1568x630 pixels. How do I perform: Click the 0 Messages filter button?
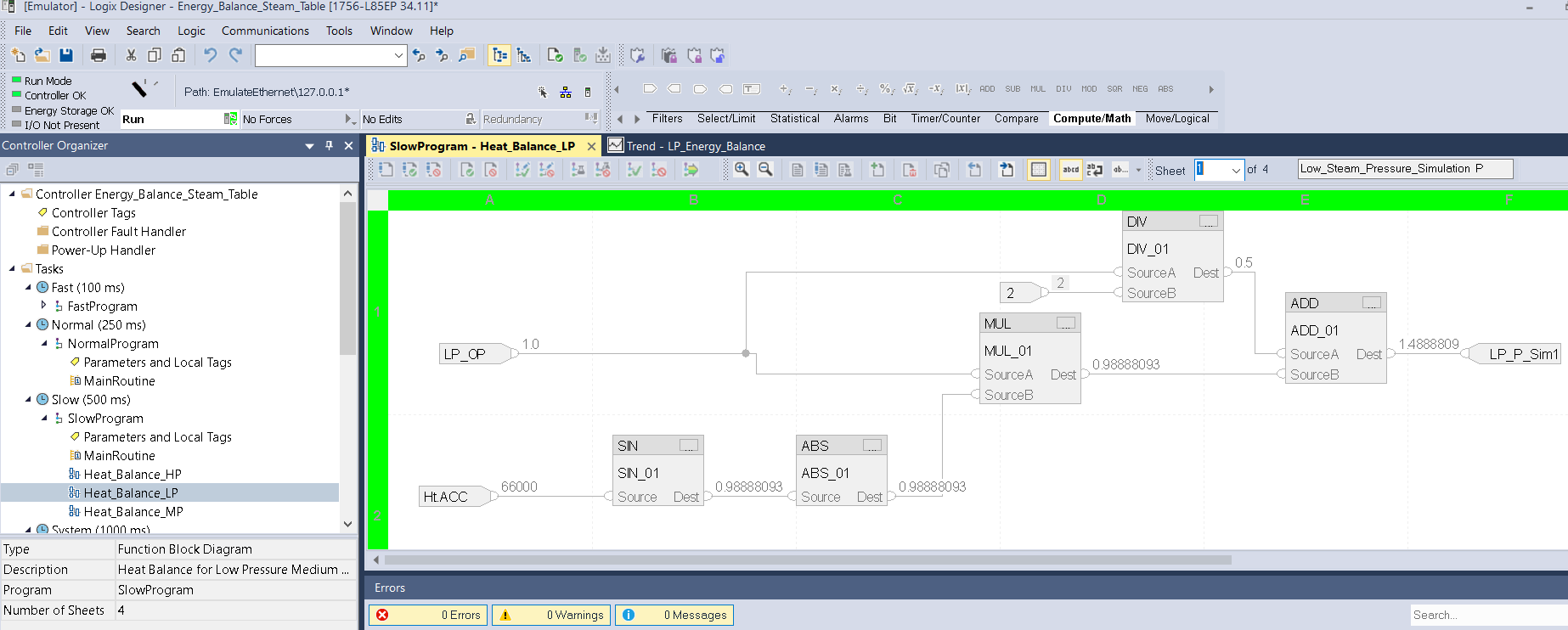coord(674,615)
